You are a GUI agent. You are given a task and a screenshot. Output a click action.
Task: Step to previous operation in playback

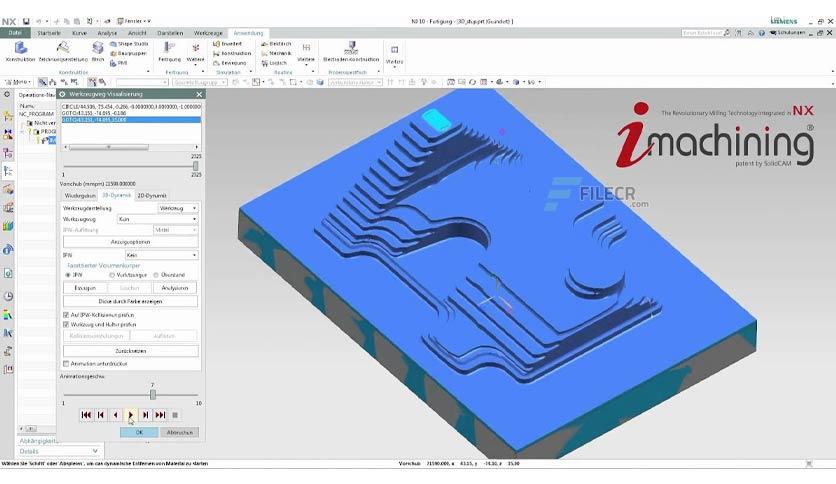[101, 415]
